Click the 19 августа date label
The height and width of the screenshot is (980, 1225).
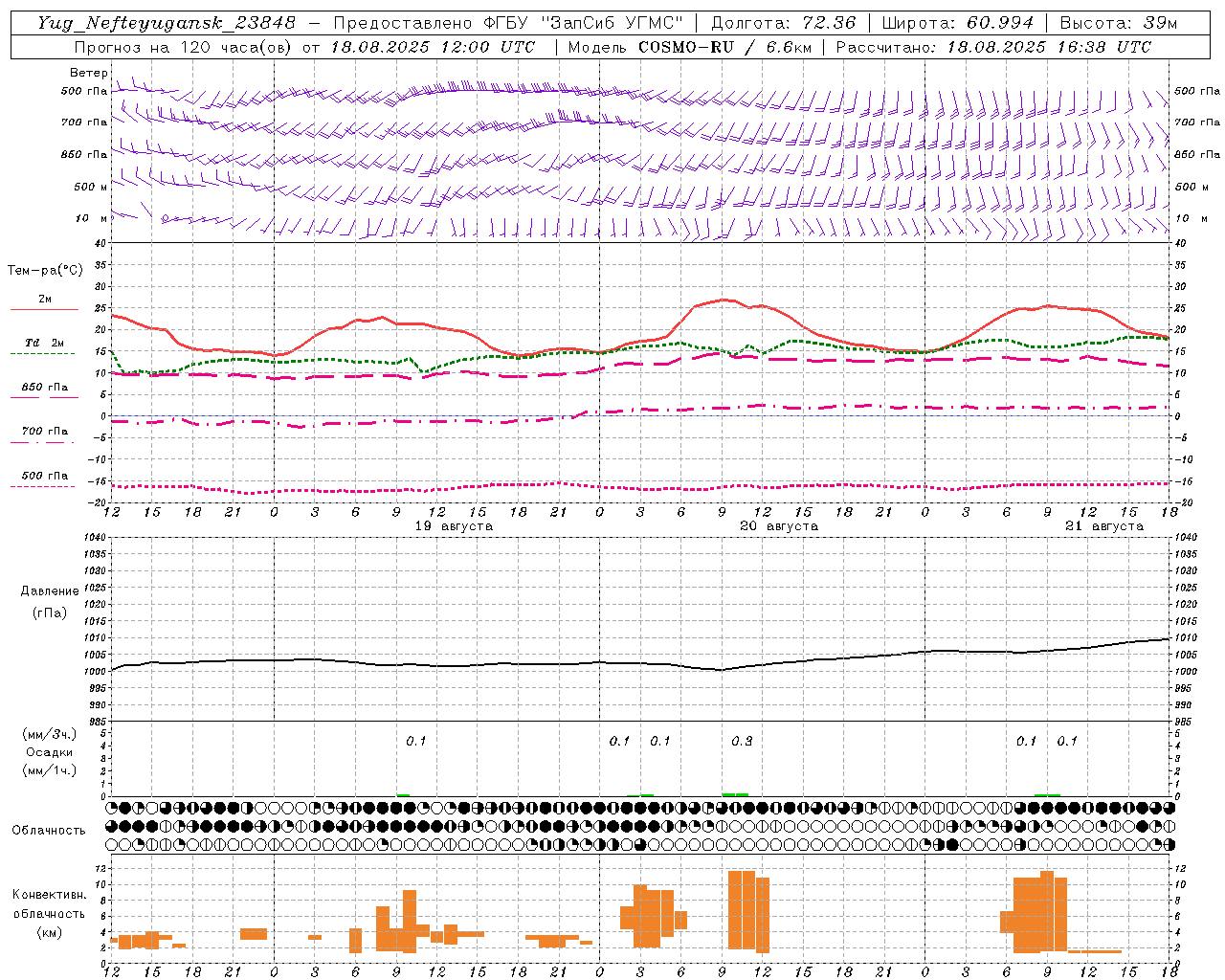click(x=454, y=526)
